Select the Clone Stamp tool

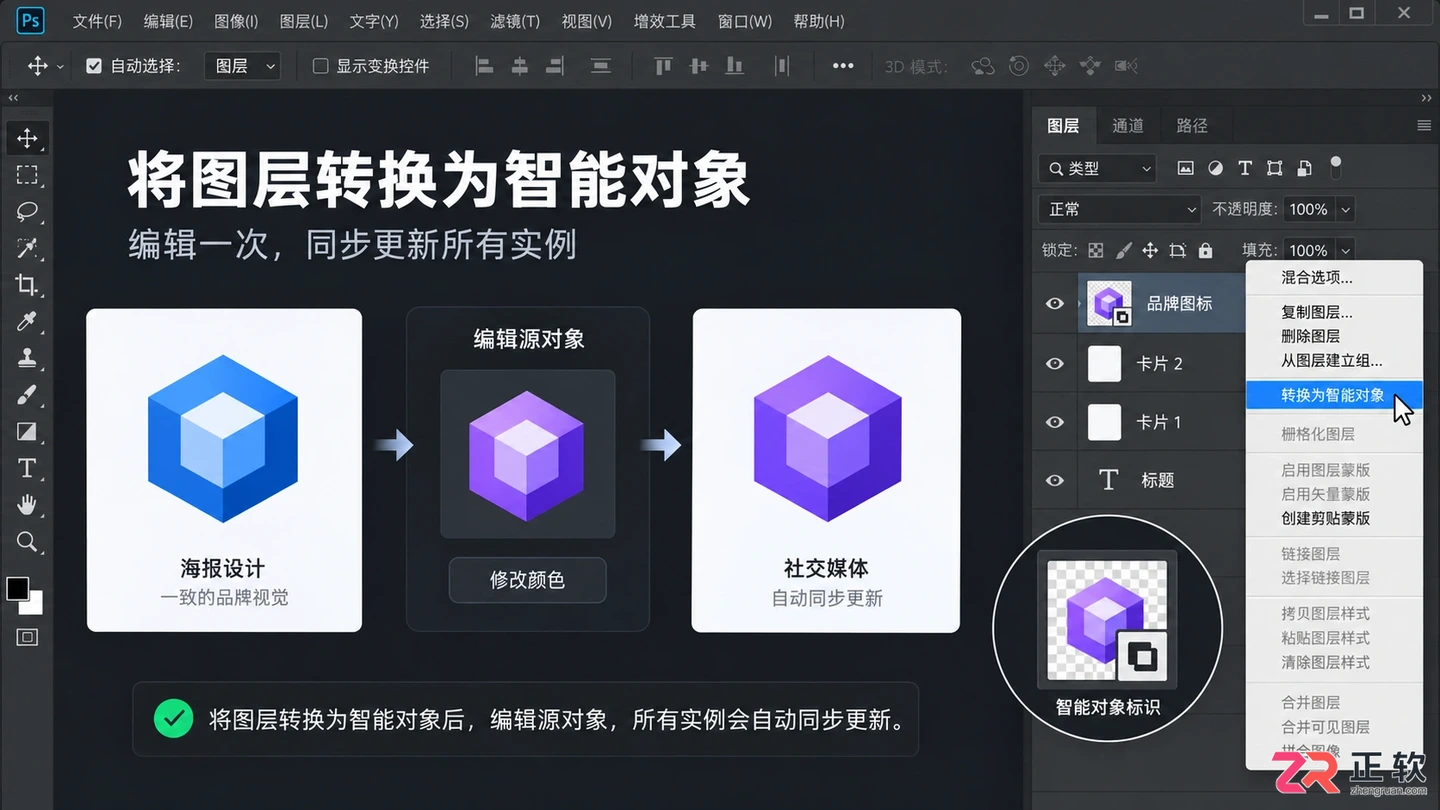(27, 358)
